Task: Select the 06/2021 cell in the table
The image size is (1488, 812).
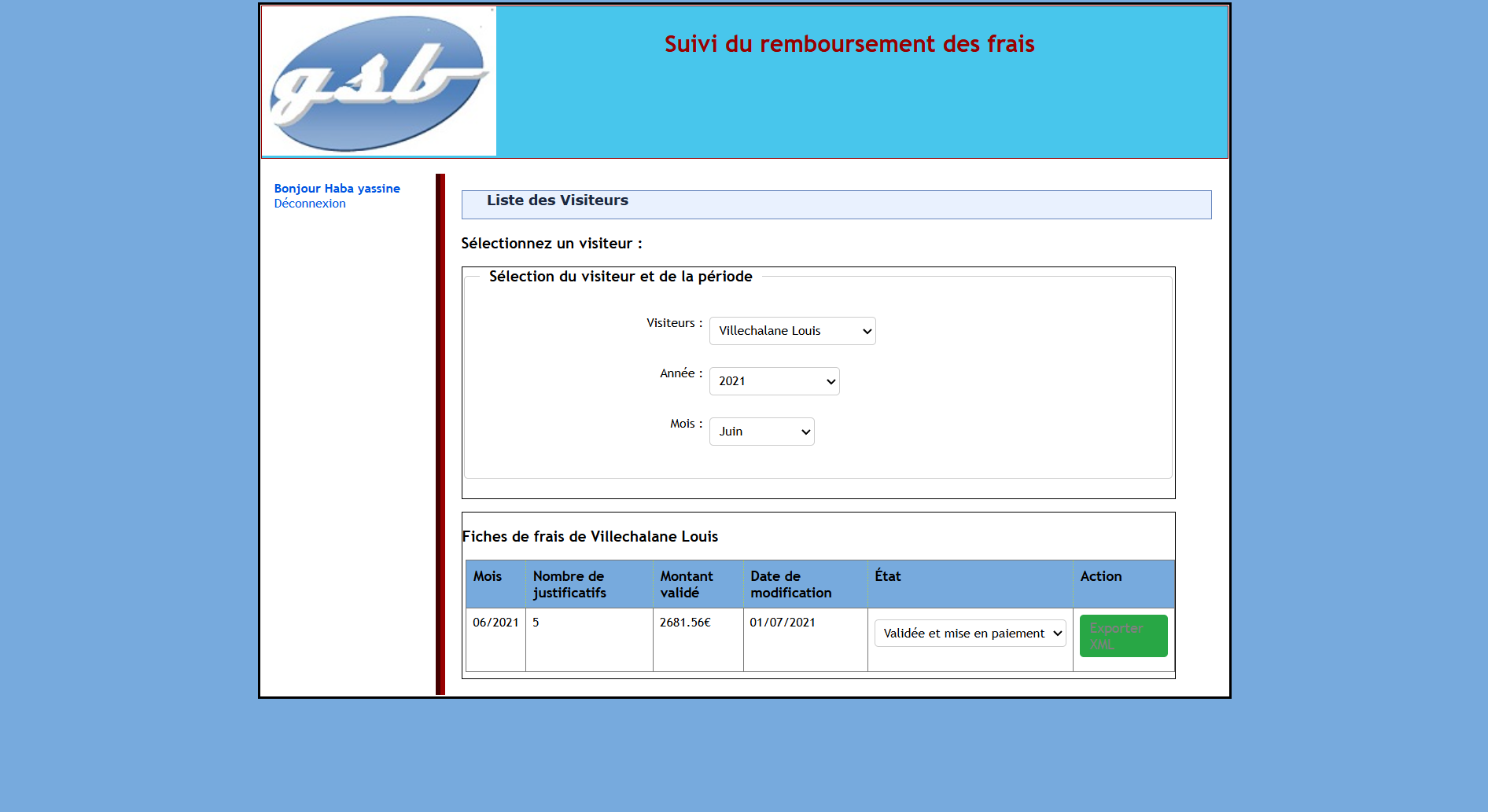Action: [495, 623]
